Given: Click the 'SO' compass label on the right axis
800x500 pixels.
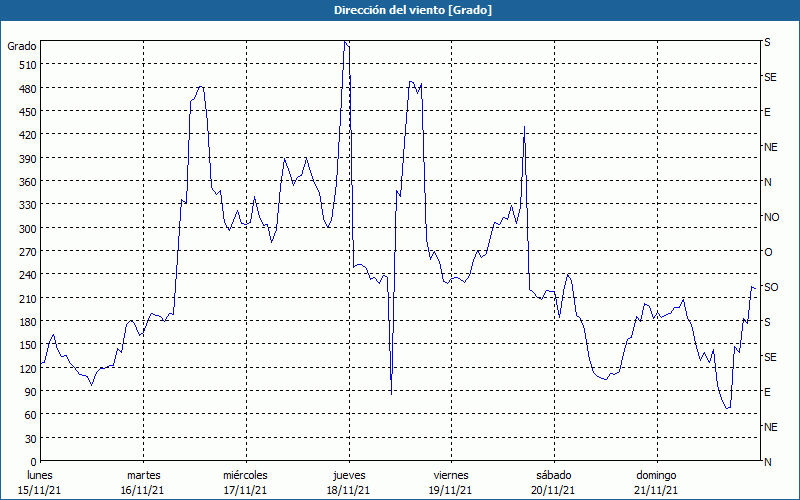Looking at the screenshot, I should click(x=771, y=287).
